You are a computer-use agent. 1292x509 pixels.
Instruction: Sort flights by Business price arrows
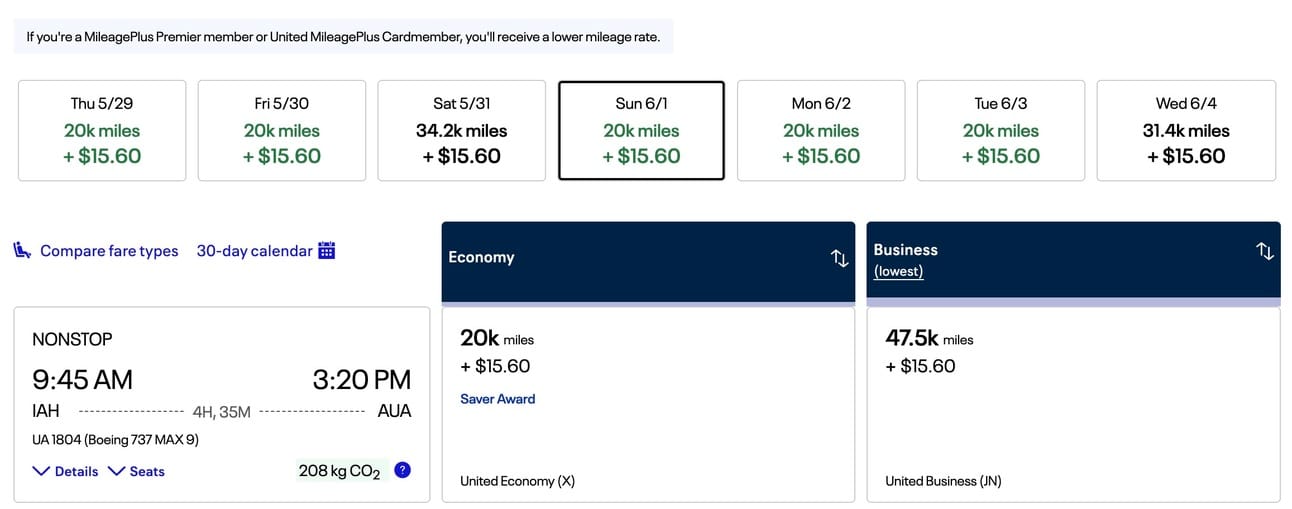coord(1264,251)
